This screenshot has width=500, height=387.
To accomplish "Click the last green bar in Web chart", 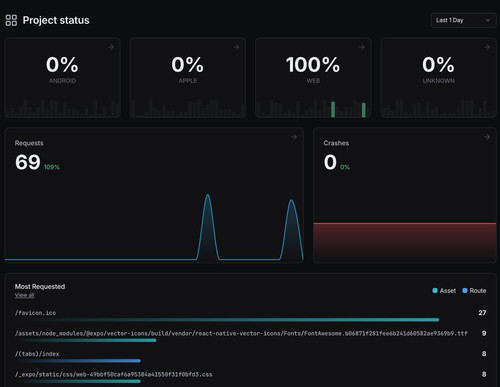I will click(x=364, y=110).
